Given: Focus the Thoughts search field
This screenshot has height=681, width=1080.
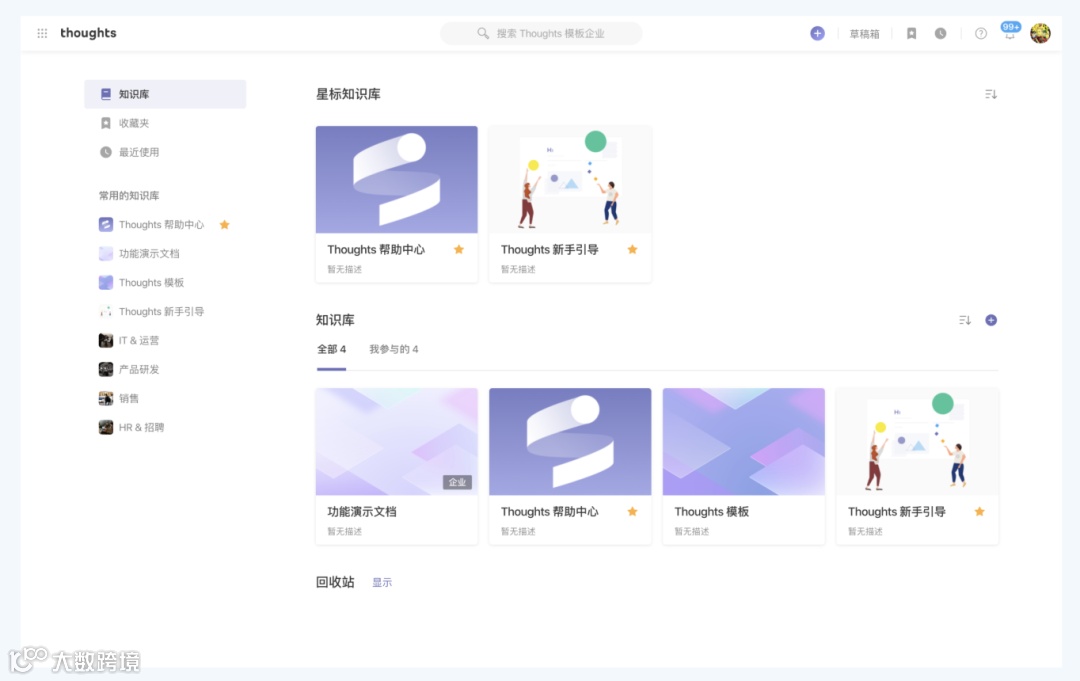Looking at the screenshot, I should [x=541, y=33].
